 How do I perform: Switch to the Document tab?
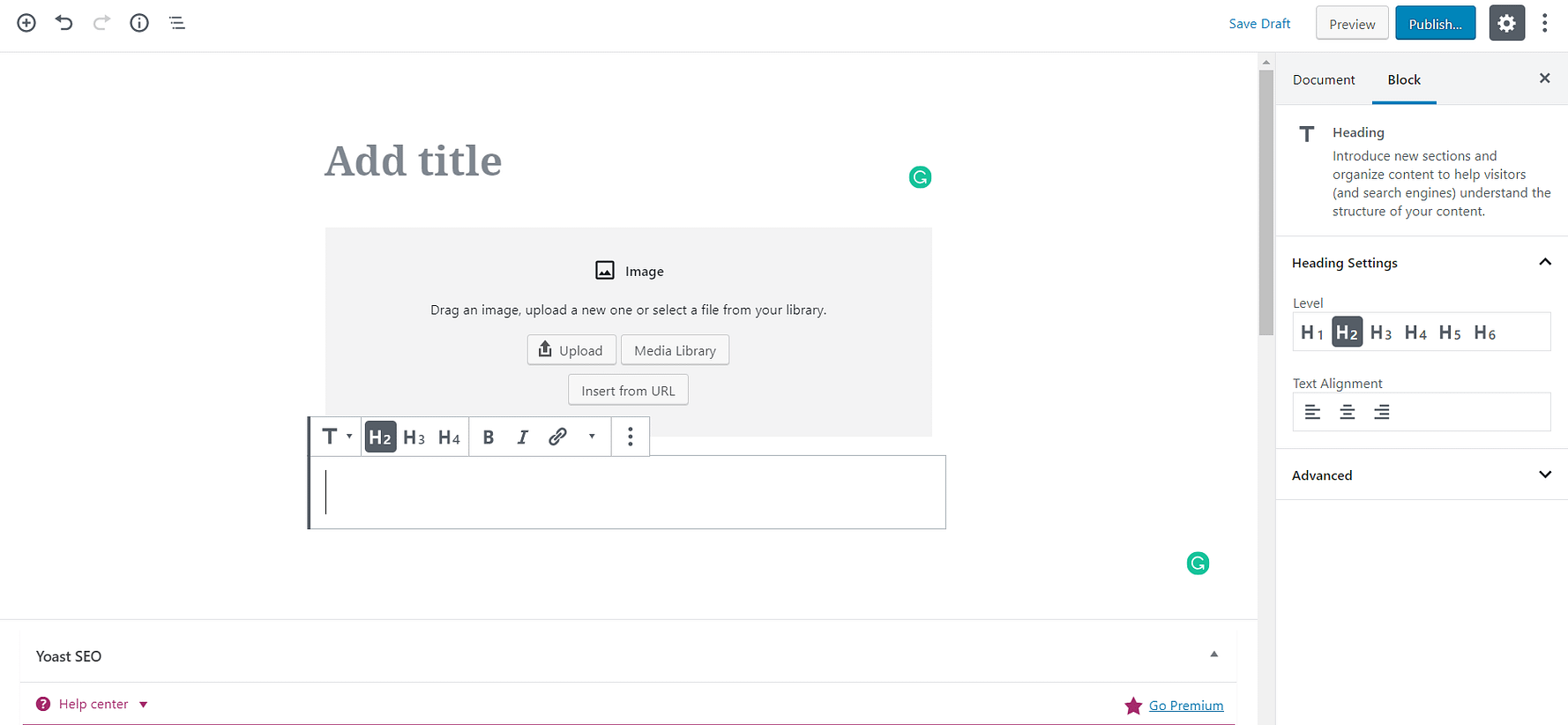1323,79
